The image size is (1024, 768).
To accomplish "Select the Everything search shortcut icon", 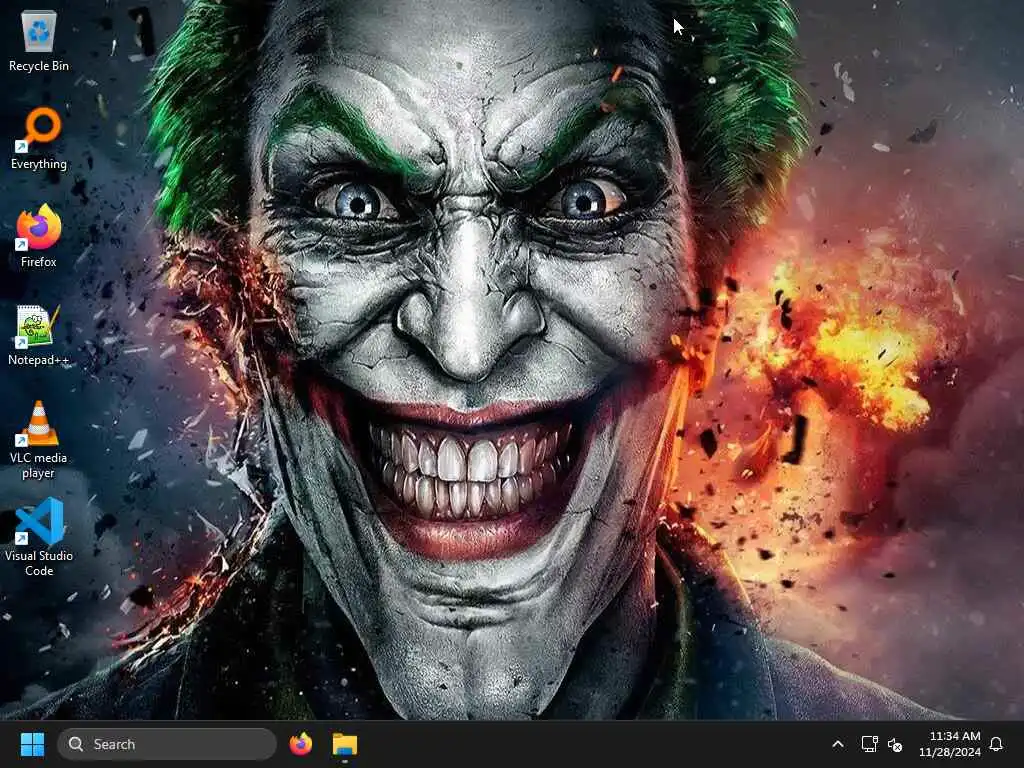I will 39,138.
